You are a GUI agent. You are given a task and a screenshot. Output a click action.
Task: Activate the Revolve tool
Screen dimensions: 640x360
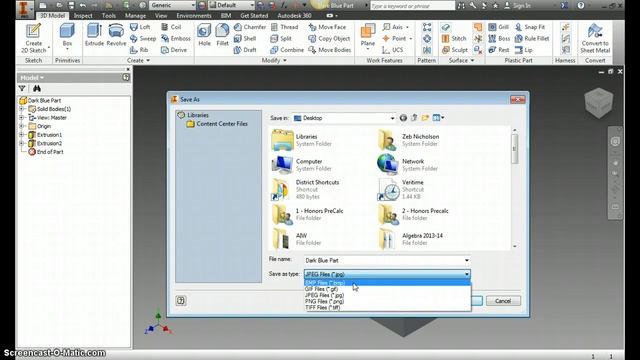(x=116, y=35)
